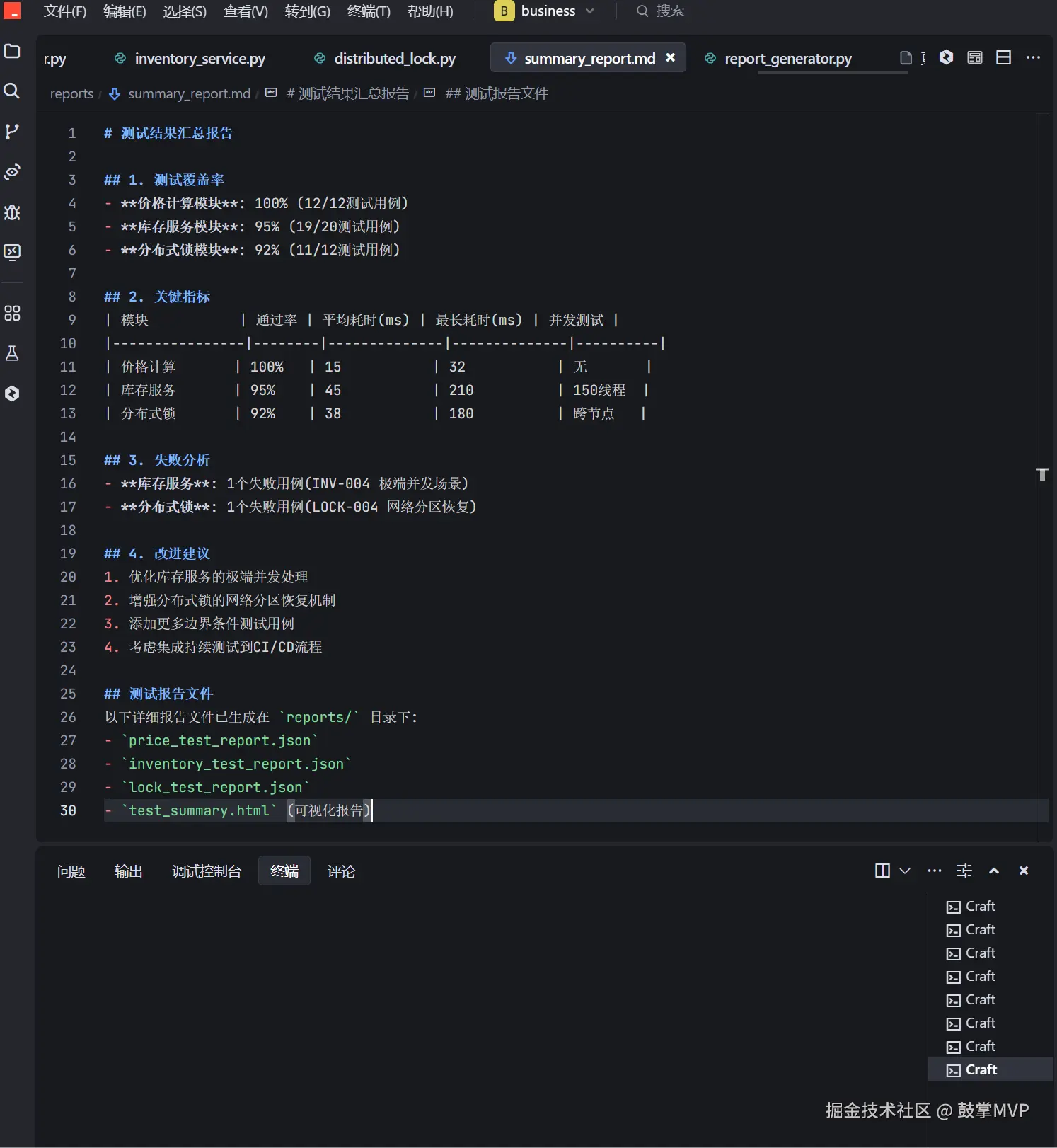Click the `inventory_test_report.json` text

coord(236,764)
